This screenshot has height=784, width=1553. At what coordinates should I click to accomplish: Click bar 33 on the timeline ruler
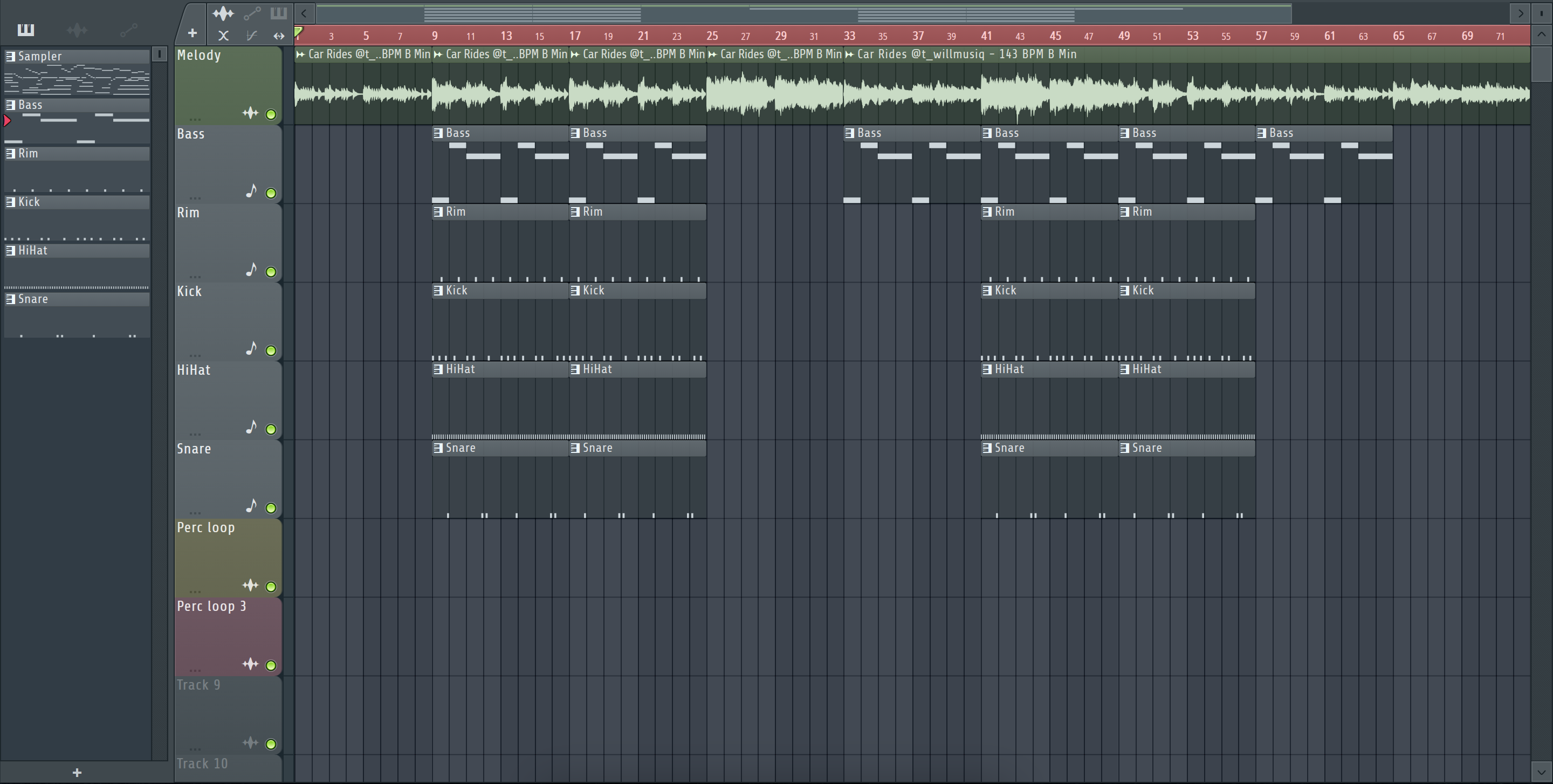point(849,36)
